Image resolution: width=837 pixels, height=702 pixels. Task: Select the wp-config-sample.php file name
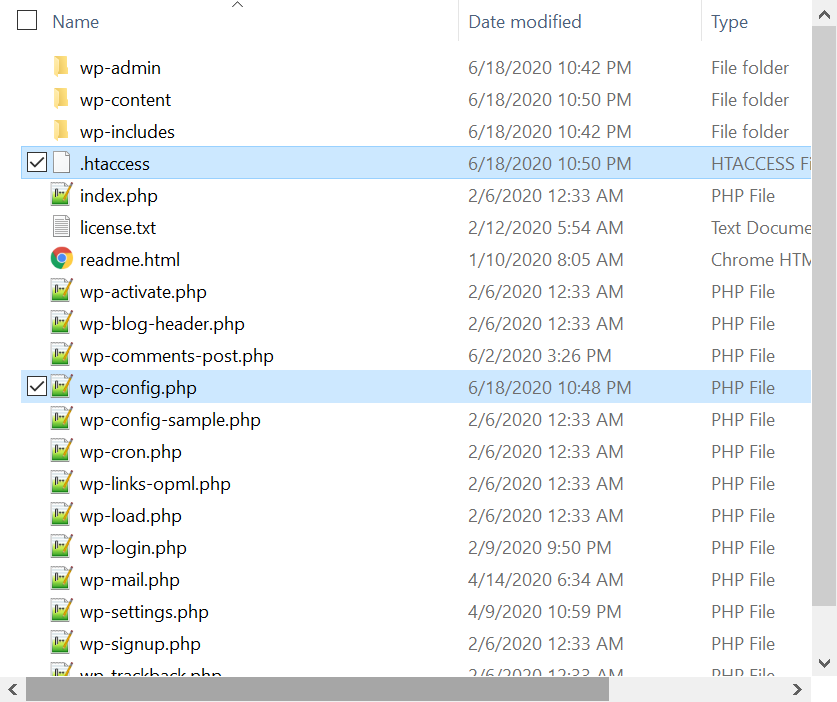point(170,421)
